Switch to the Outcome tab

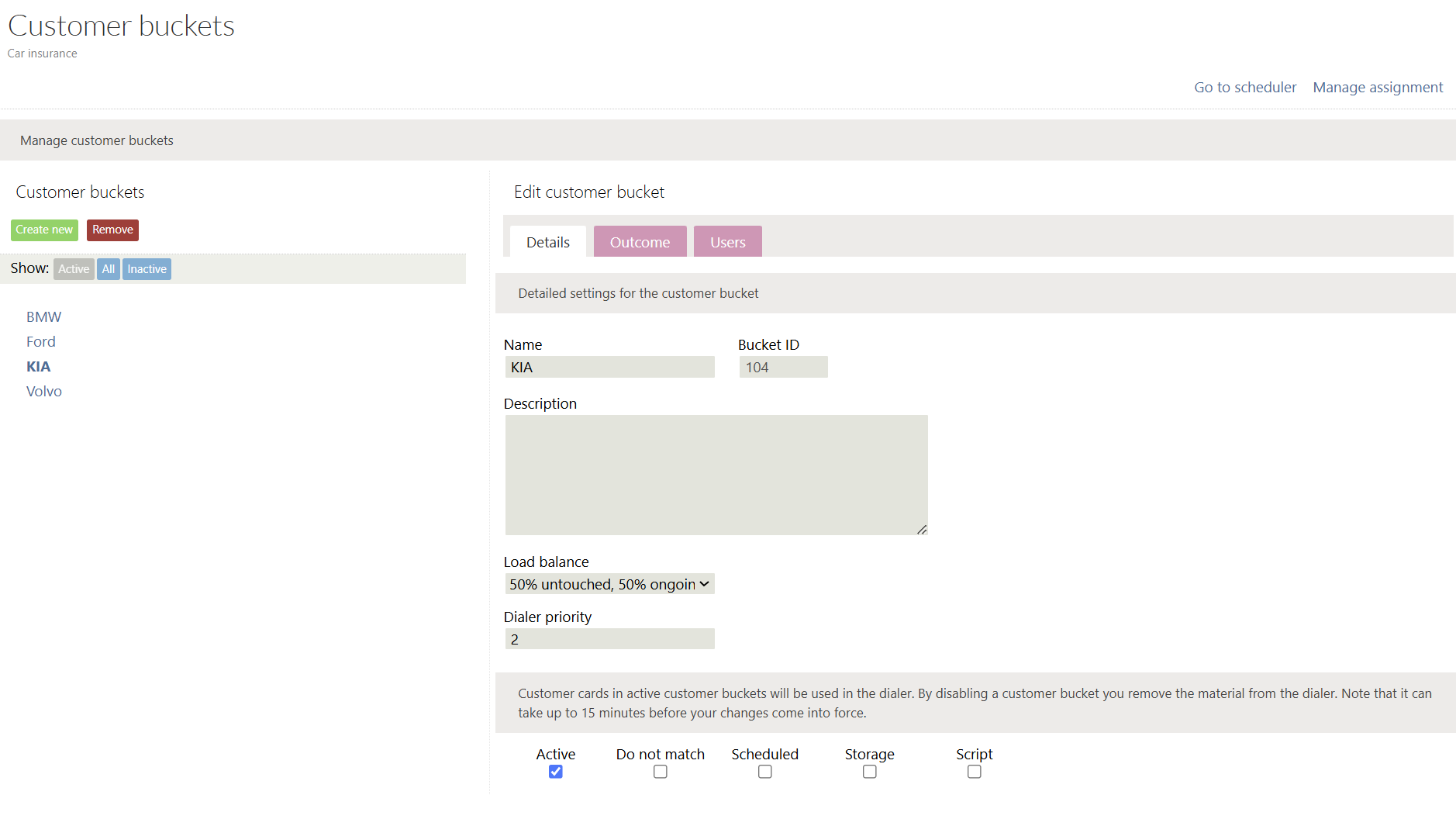(x=640, y=242)
